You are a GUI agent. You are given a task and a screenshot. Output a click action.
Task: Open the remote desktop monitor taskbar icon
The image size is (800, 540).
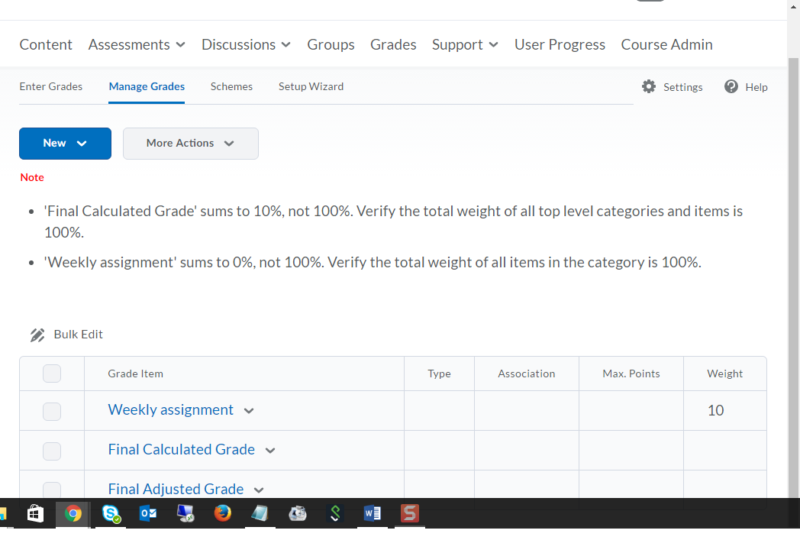185,513
